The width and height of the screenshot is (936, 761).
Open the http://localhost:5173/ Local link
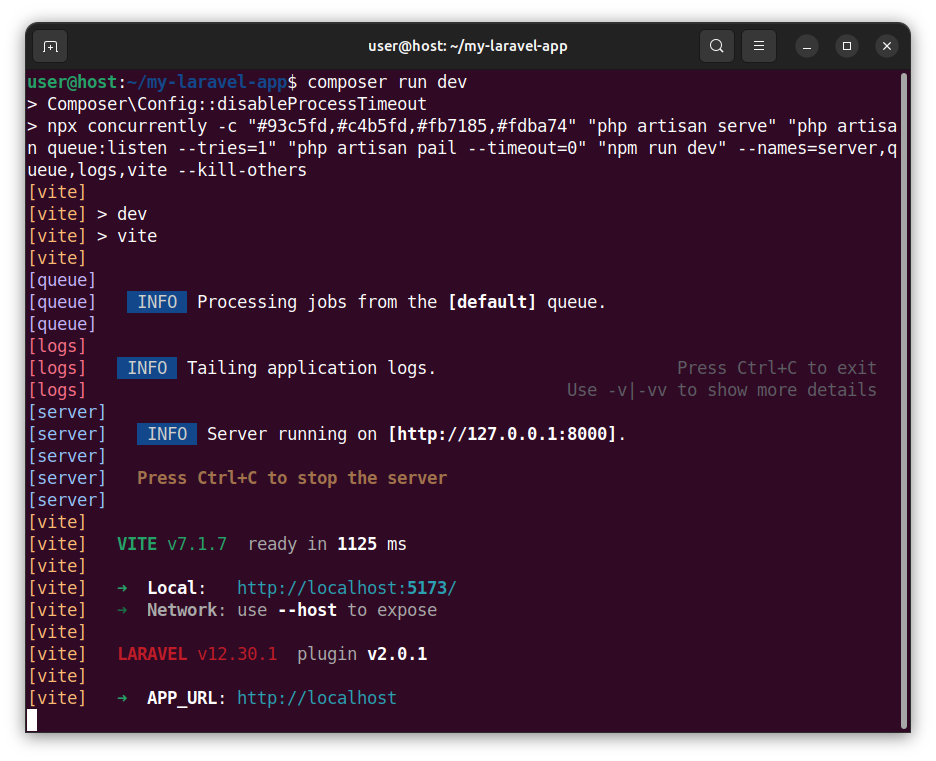[x=346, y=588]
